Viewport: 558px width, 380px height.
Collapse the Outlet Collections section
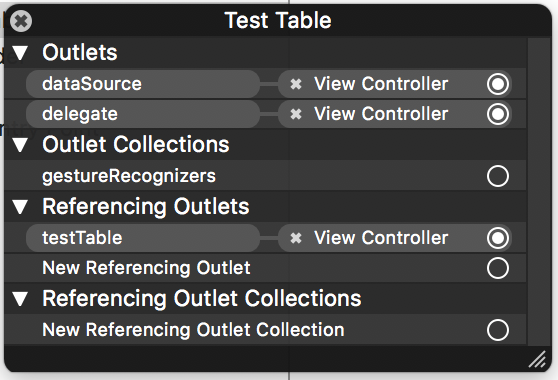coord(20,145)
